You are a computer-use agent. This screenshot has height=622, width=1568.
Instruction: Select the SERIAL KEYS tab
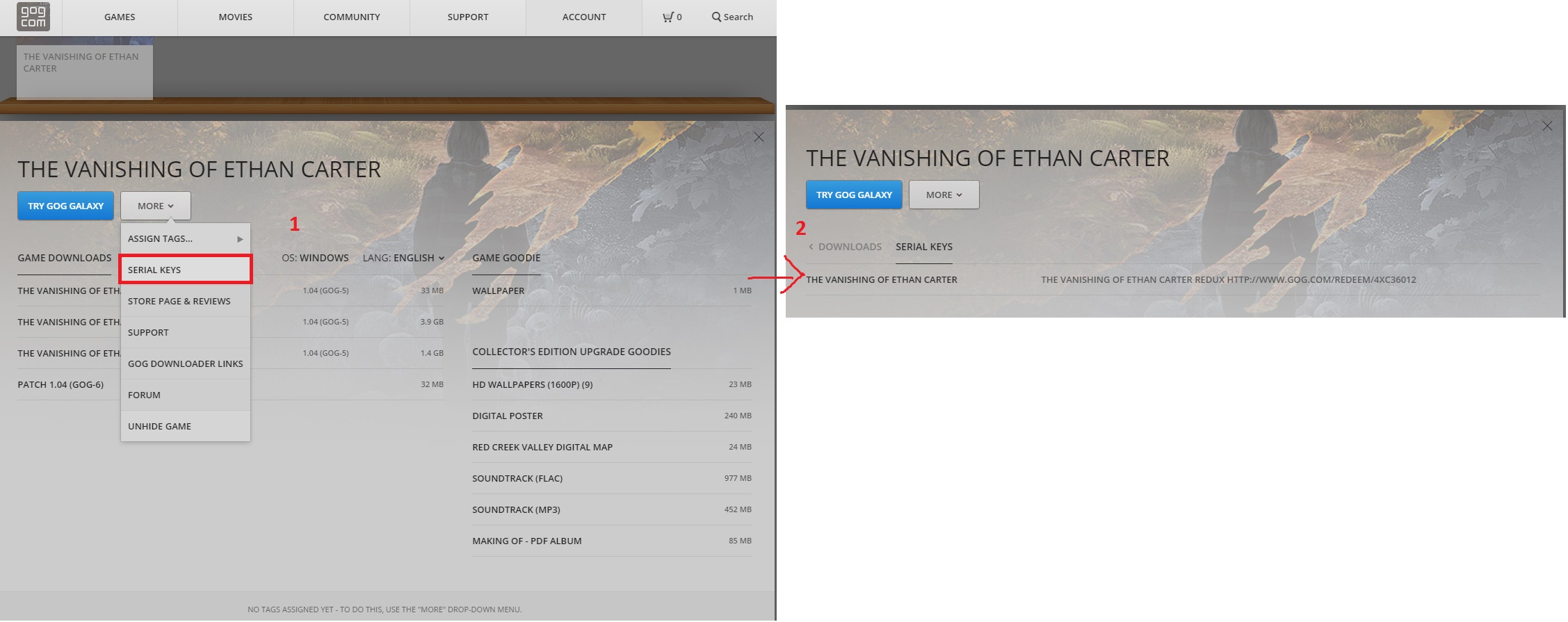[924, 247]
